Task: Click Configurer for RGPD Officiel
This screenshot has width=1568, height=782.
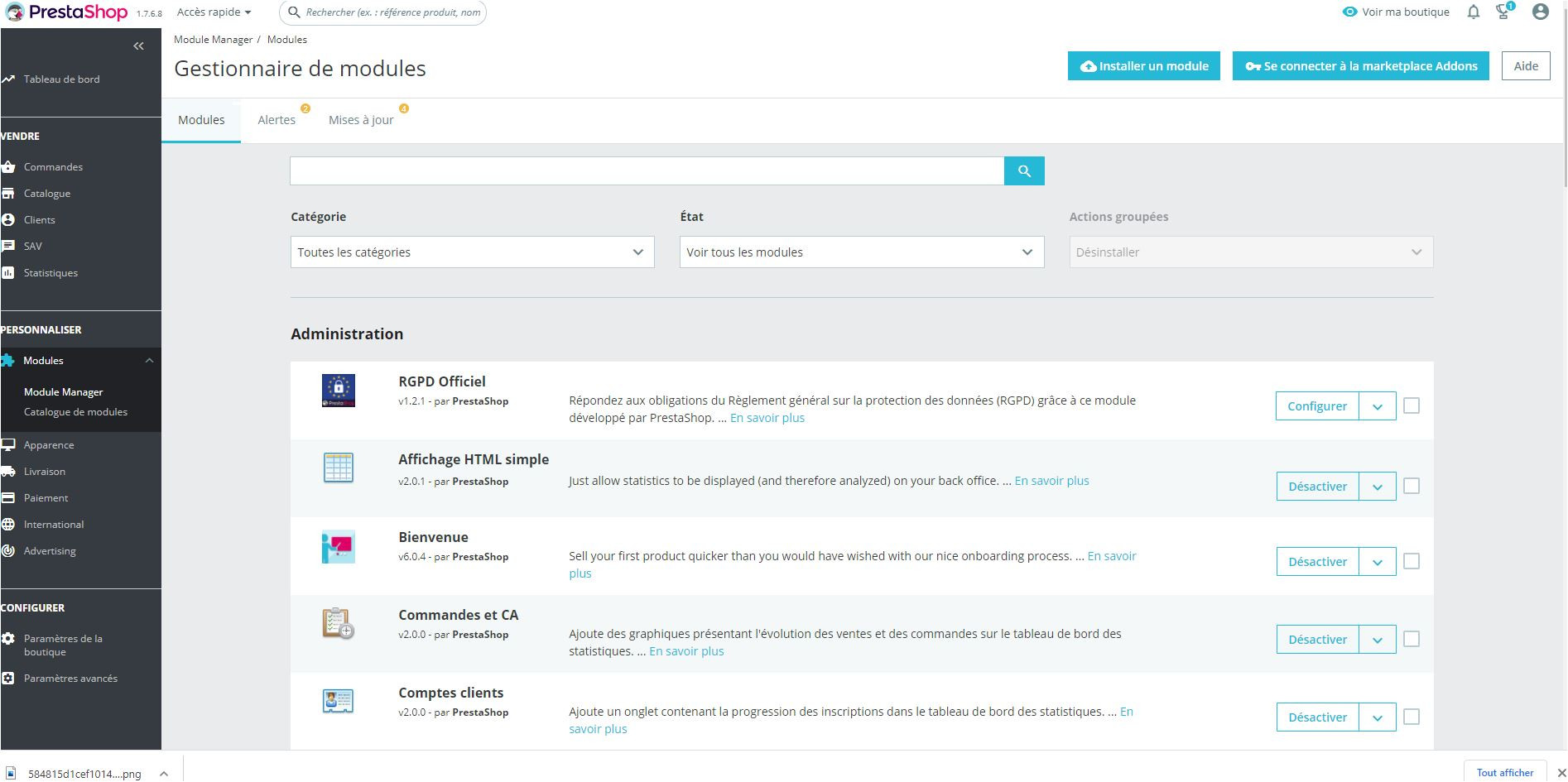Action: coord(1317,406)
